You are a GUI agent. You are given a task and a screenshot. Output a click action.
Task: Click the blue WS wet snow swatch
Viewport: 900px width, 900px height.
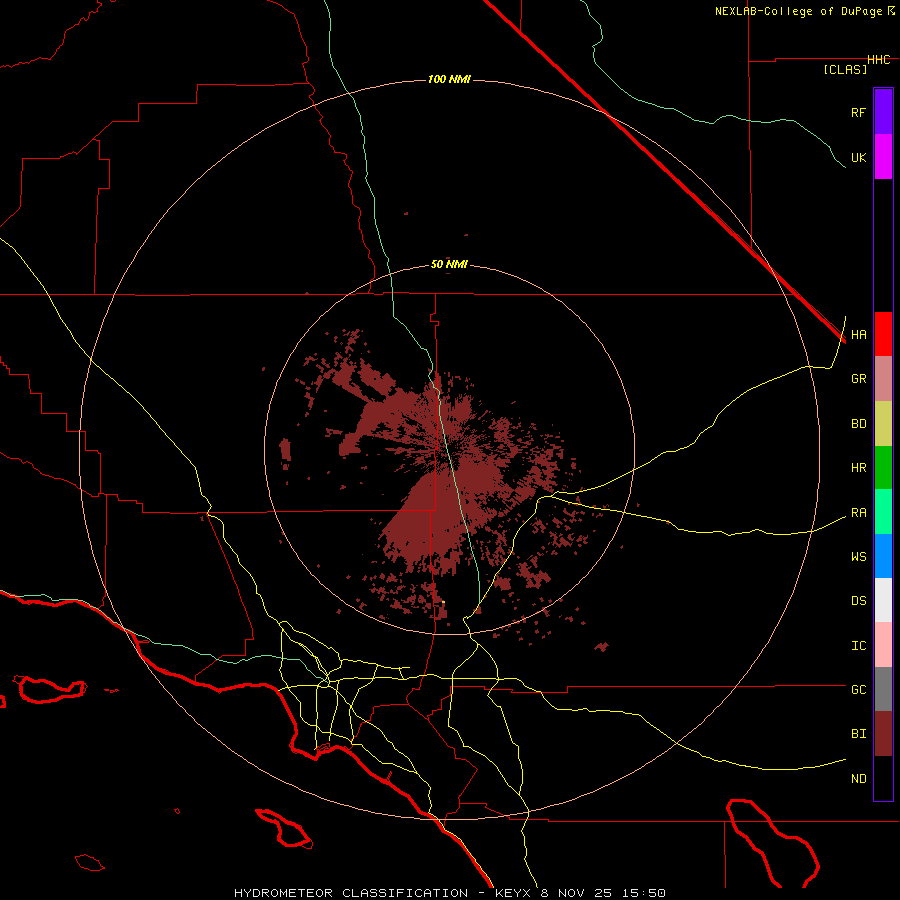click(883, 556)
